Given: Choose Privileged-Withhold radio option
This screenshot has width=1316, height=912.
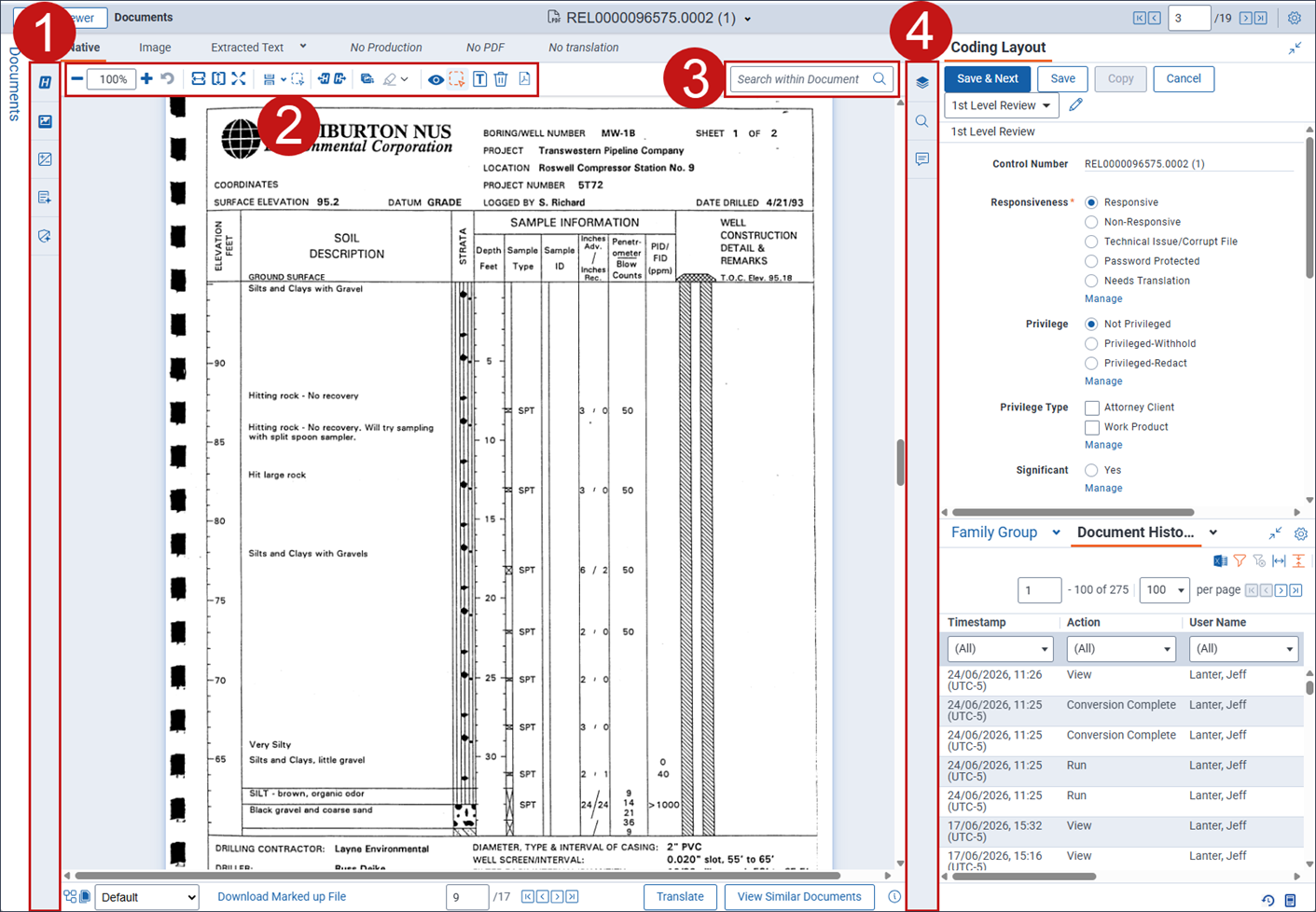Looking at the screenshot, I should pos(1091,343).
